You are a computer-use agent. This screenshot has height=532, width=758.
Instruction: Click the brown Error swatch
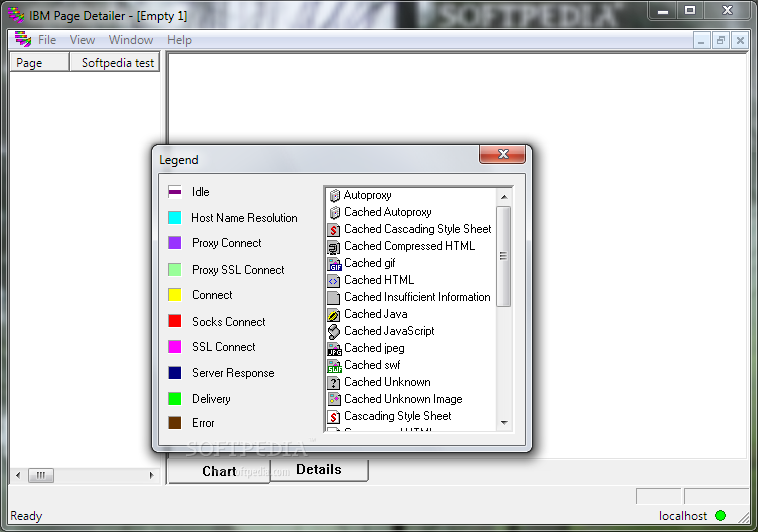(175, 423)
